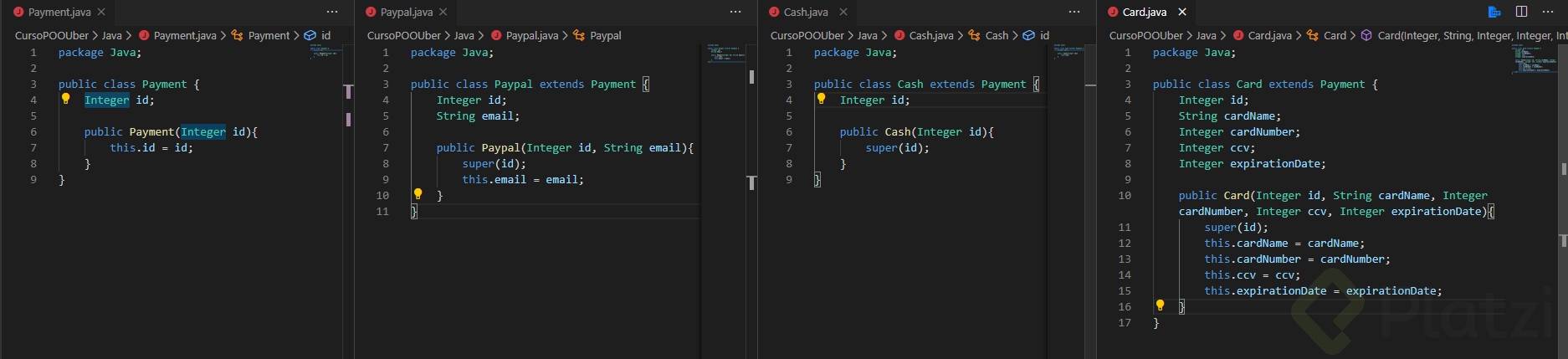Viewport: 1568px width, 359px height.
Task: Click the minimap preview in the Card.java editor
Action: click(1534, 60)
